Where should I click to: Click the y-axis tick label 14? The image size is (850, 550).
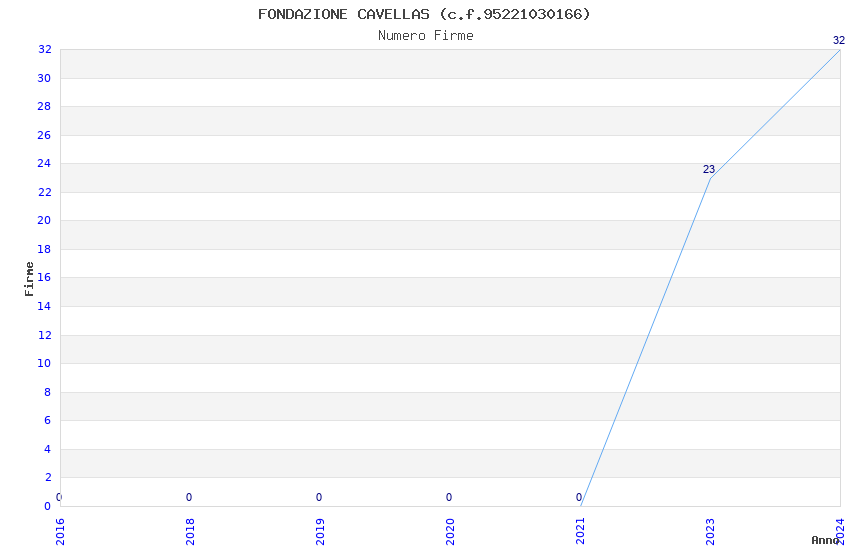pos(44,306)
